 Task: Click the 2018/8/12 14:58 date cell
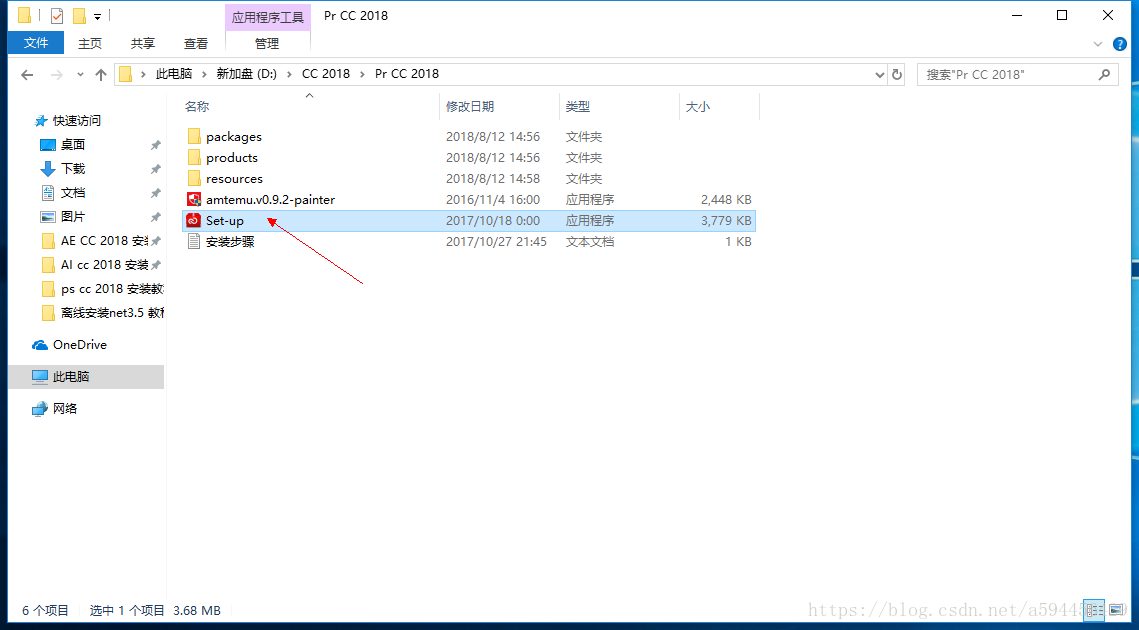coord(493,179)
